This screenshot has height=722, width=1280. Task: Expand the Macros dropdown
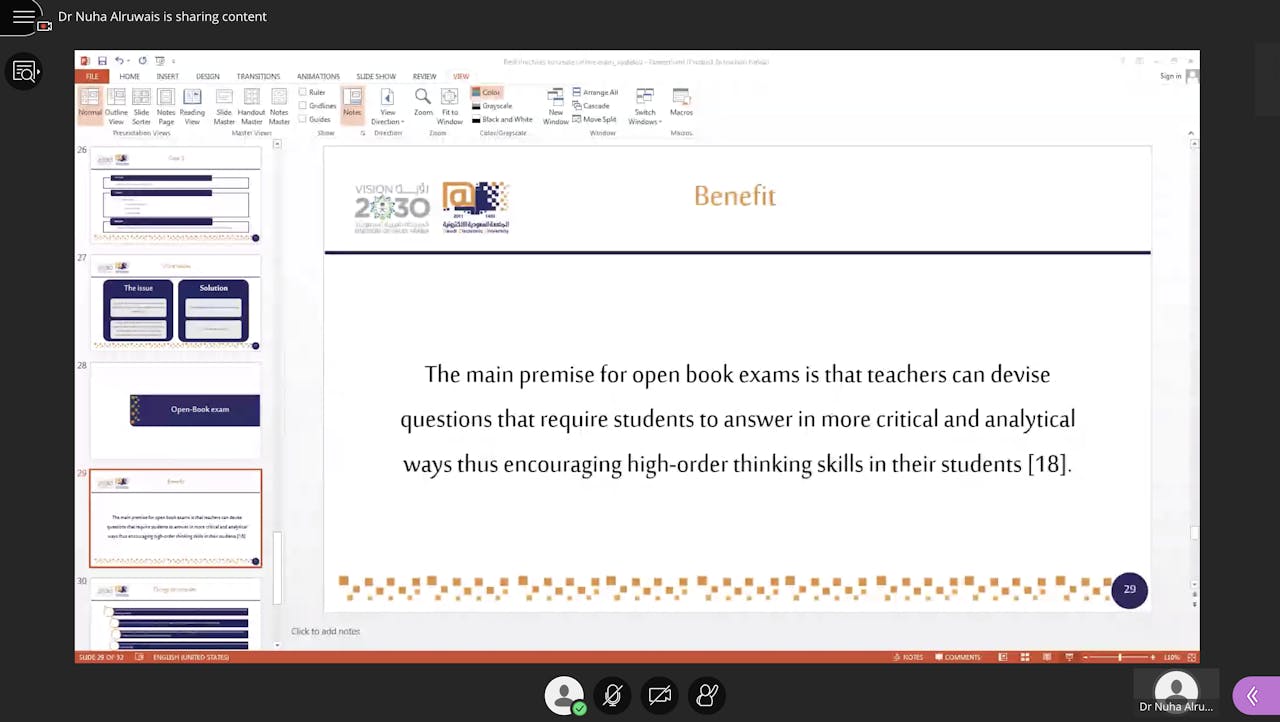[681, 104]
